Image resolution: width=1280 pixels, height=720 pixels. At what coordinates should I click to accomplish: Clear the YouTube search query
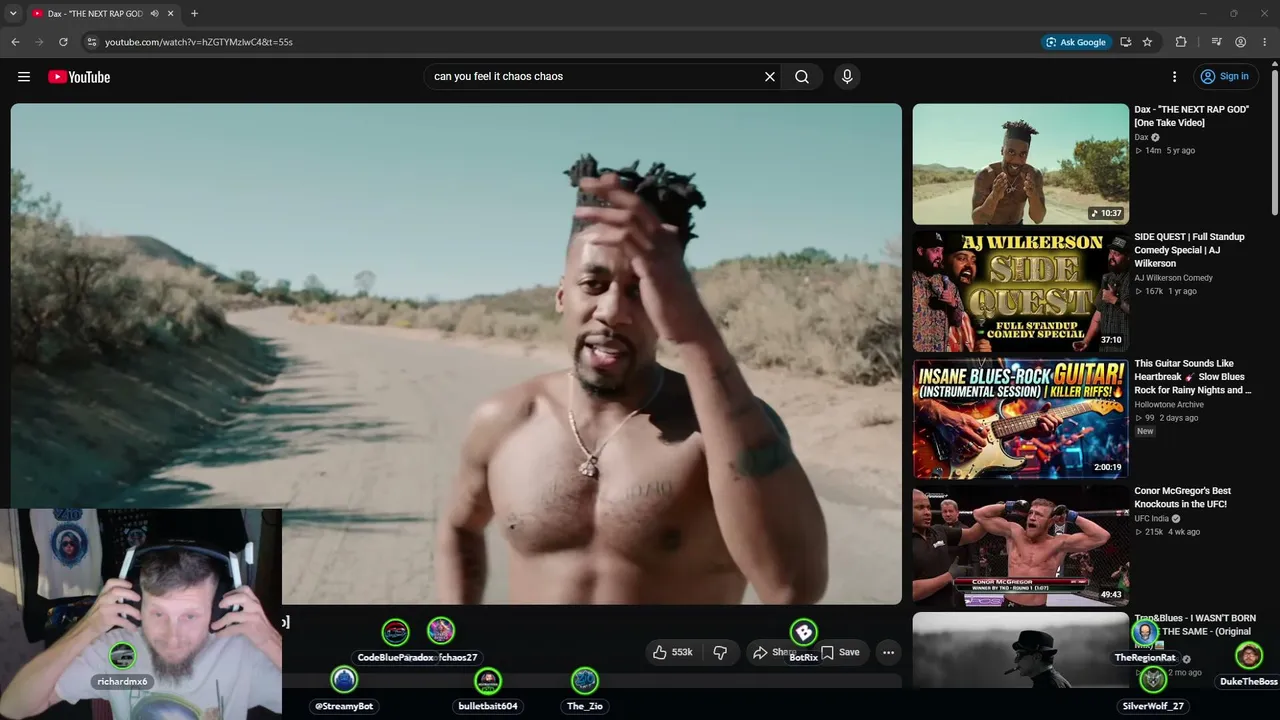770,77
